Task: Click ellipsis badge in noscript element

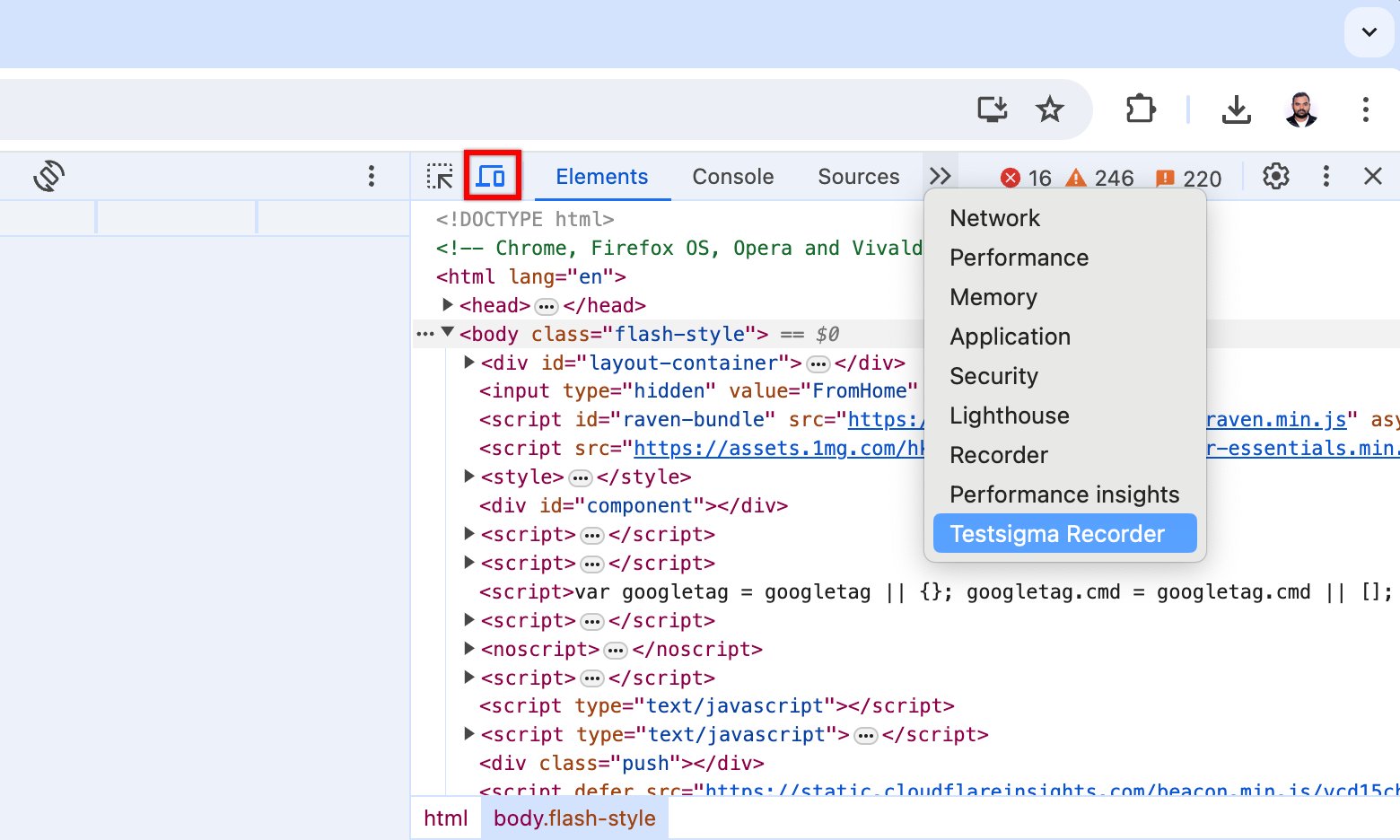Action: pos(616,651)
